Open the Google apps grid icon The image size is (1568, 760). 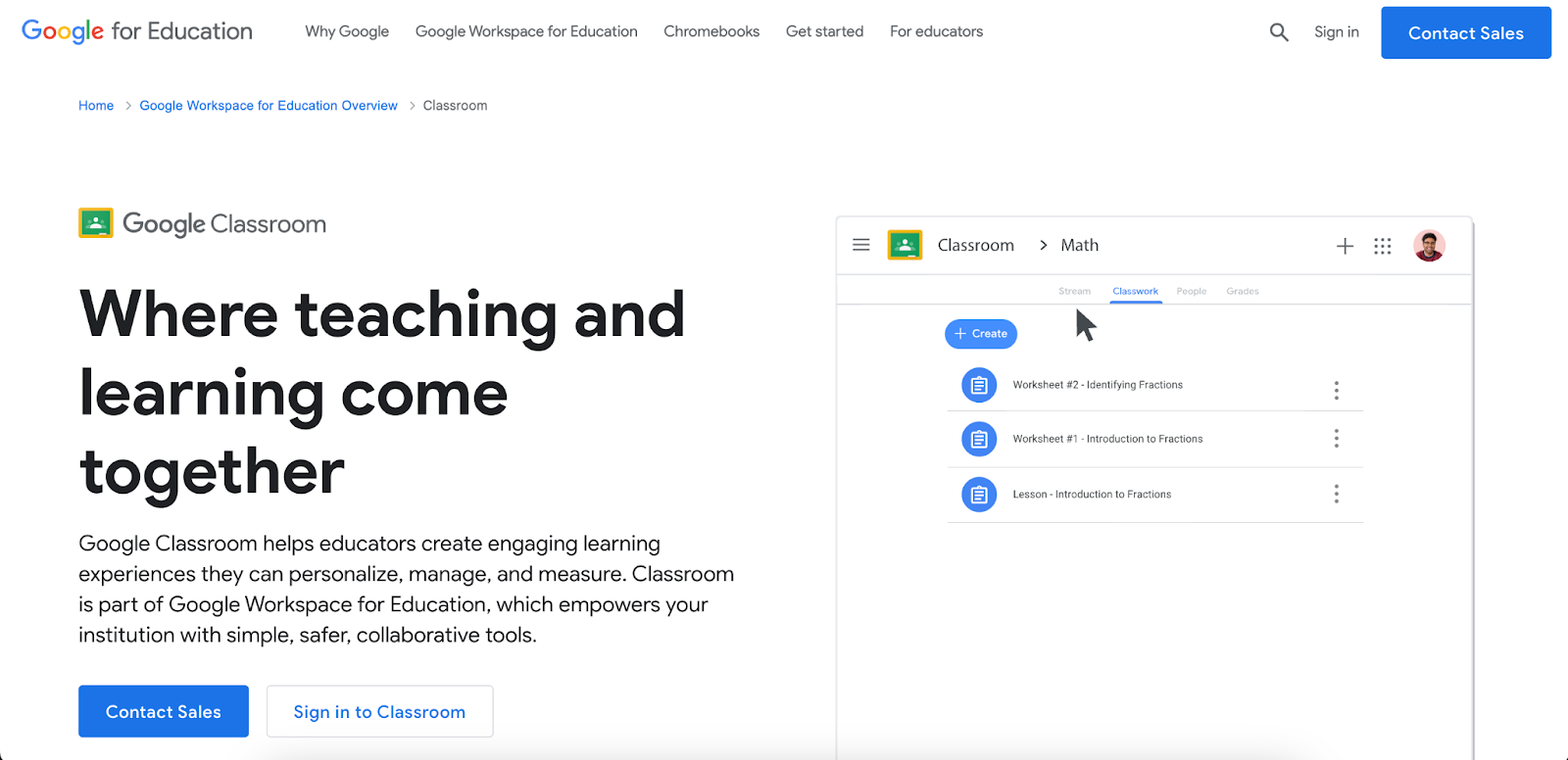coord(1383,246)
